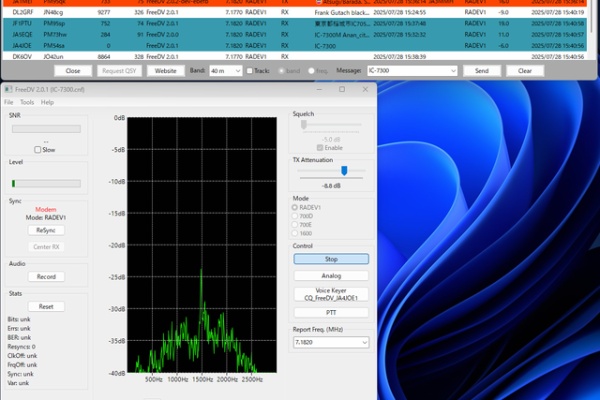Viewport: 600px width, 400px height.
Task: Click the 'IC-7300M Anan_cit...' message cell
Action: (x=342, y=34)
